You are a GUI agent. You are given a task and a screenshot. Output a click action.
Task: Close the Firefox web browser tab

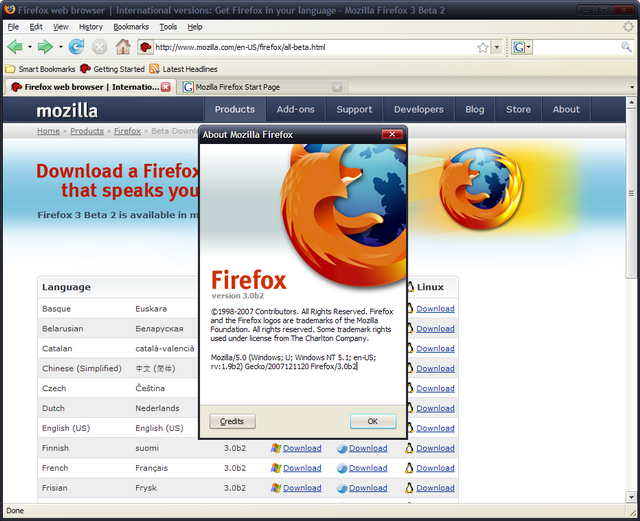[x=166, y=87]
